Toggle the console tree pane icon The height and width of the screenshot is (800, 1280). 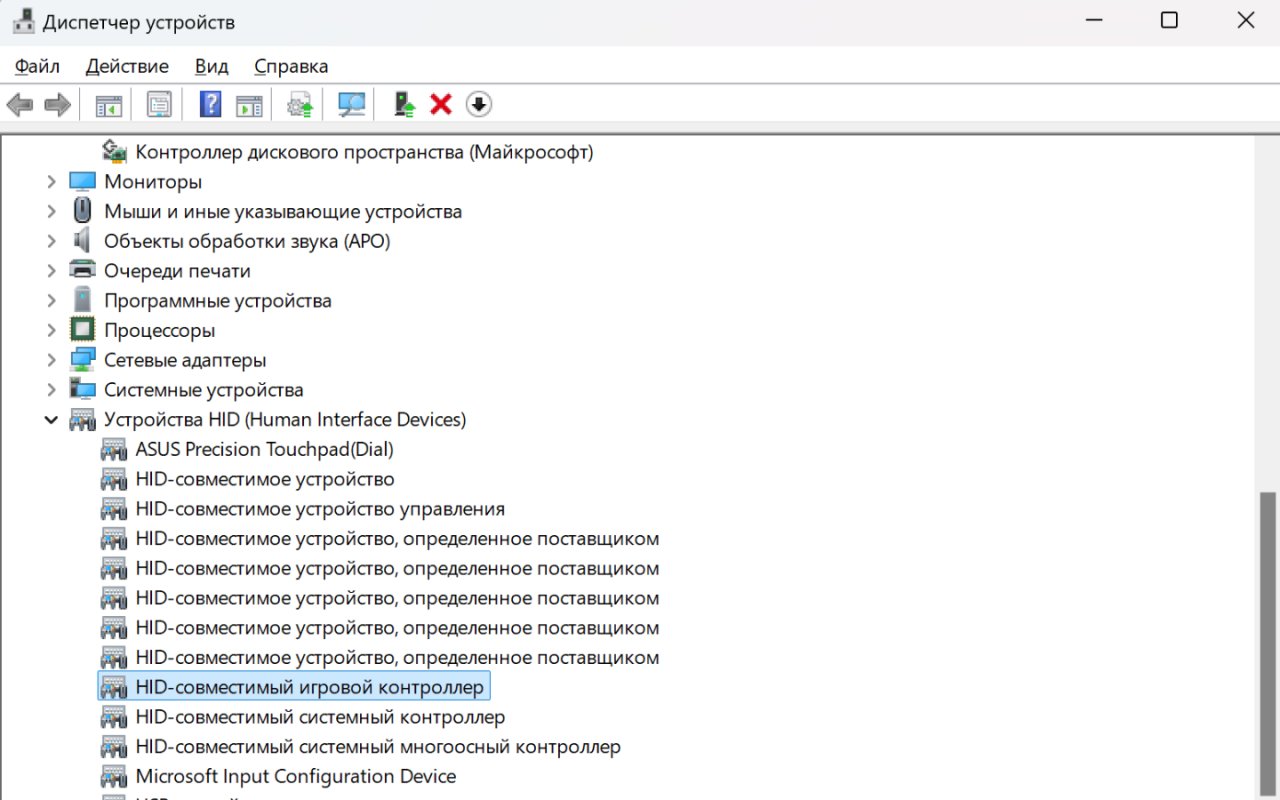pyautogui.click(x=108, y=104)
